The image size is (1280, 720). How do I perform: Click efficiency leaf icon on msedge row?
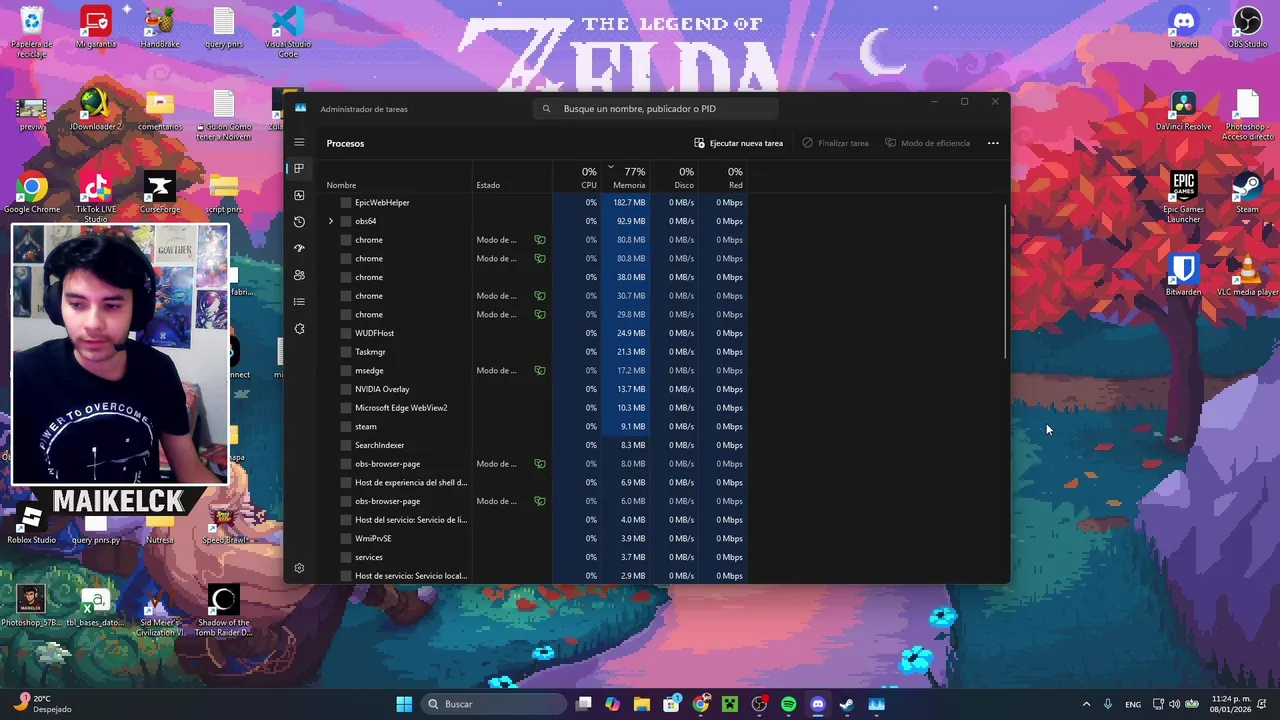pyautogui.click(x=540, y=371)
